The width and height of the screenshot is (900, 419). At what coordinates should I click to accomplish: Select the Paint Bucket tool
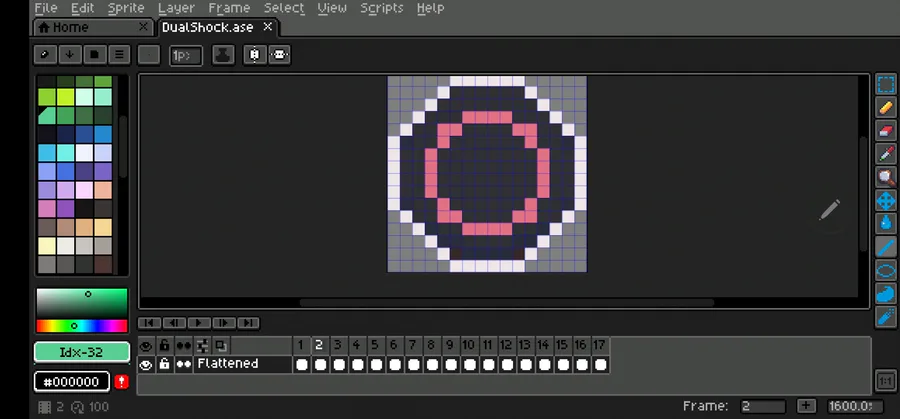886,224
